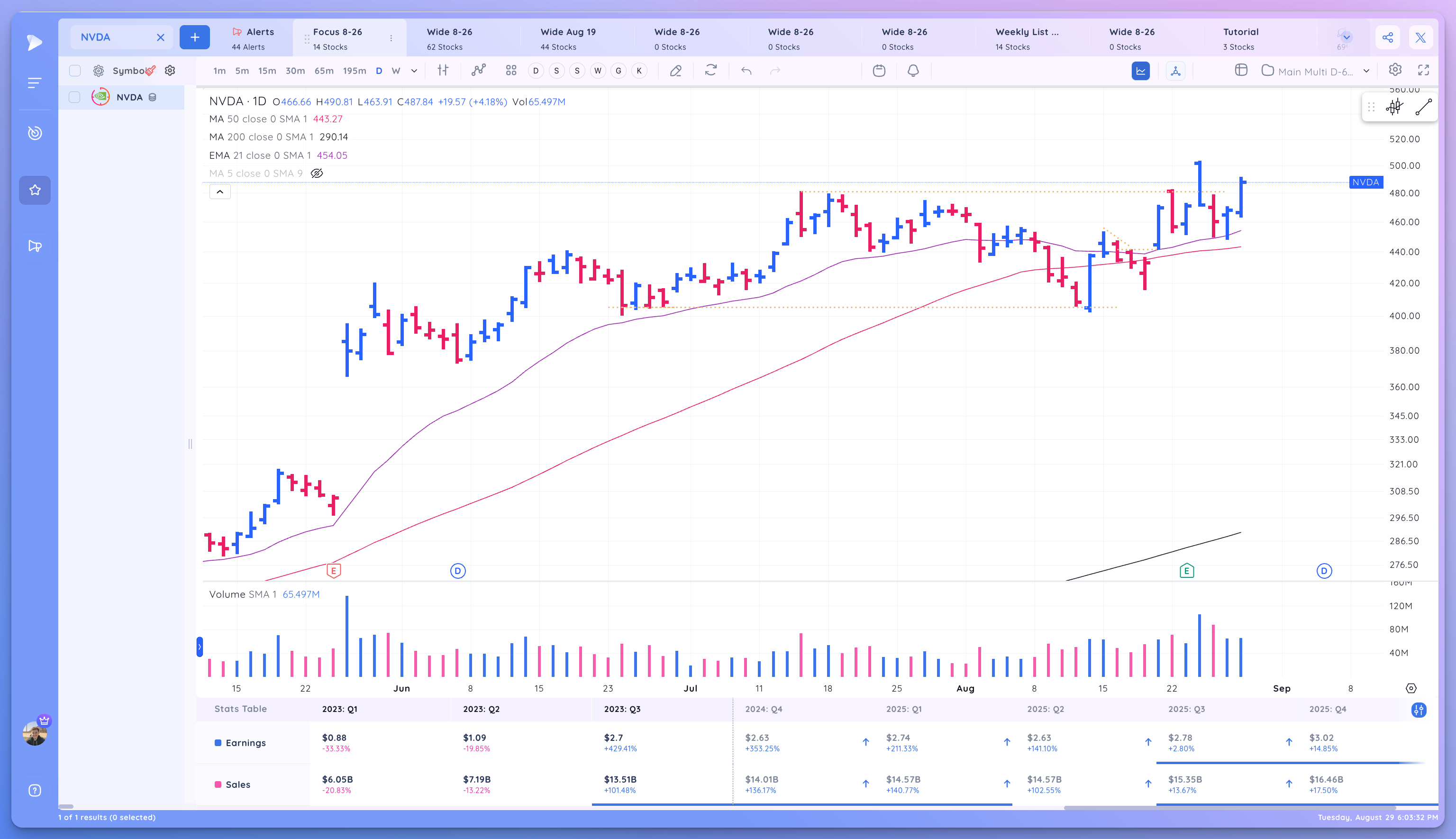Open the radar scanner sidebar icon
The height and width of the screenshot is (839, 1456).
[x=35, y=133]
